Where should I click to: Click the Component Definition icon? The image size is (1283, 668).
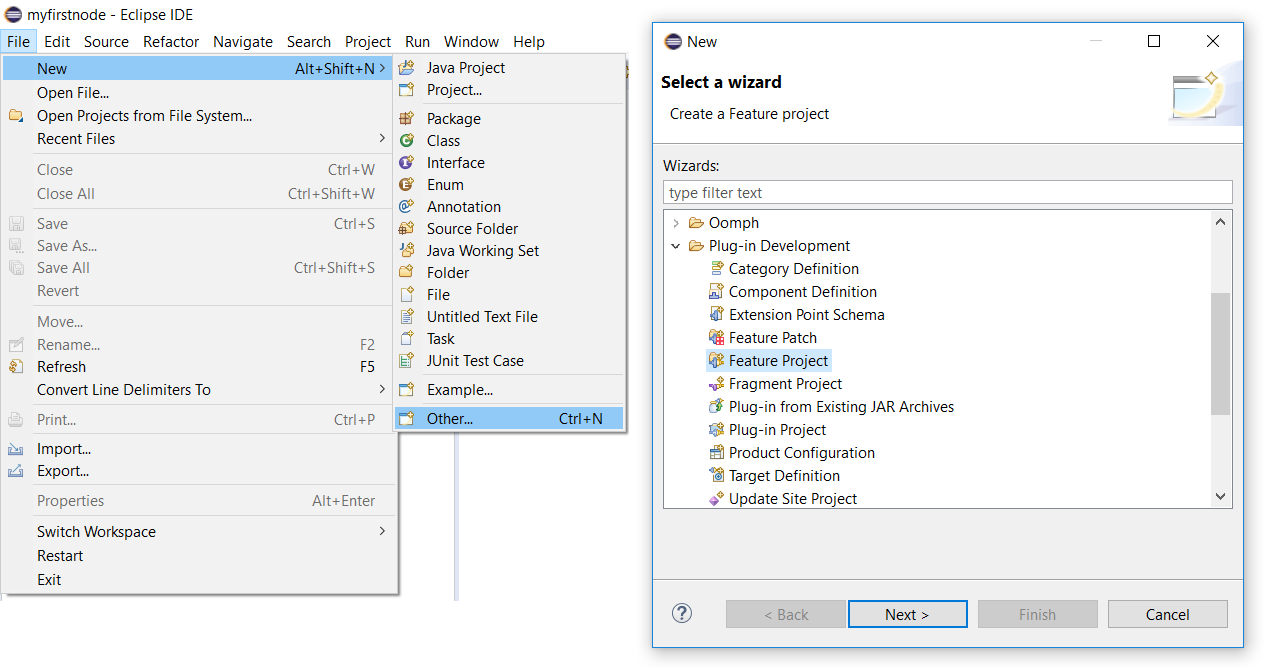[716, 292]
